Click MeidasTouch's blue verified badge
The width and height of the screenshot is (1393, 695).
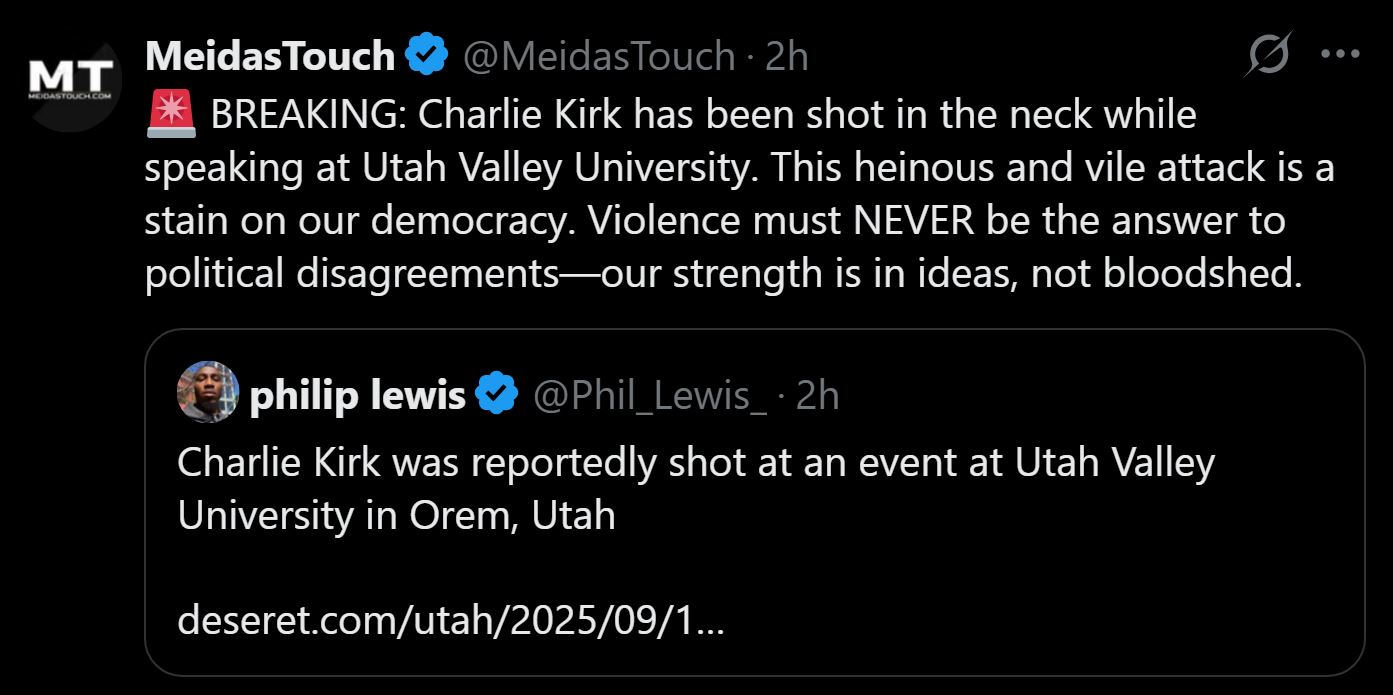click(x=426, y=55)
